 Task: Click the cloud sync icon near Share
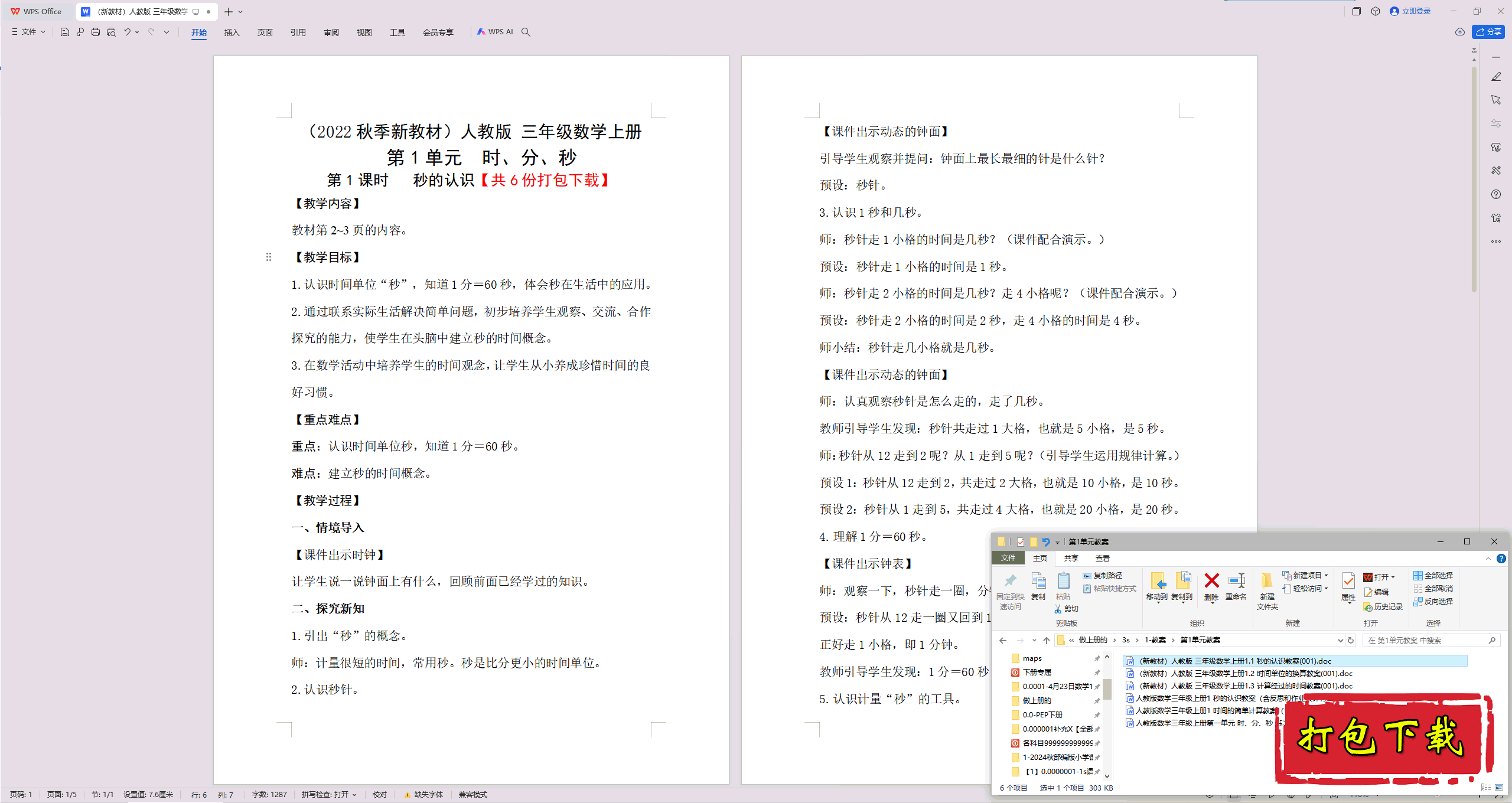(x=1459, y=32)
